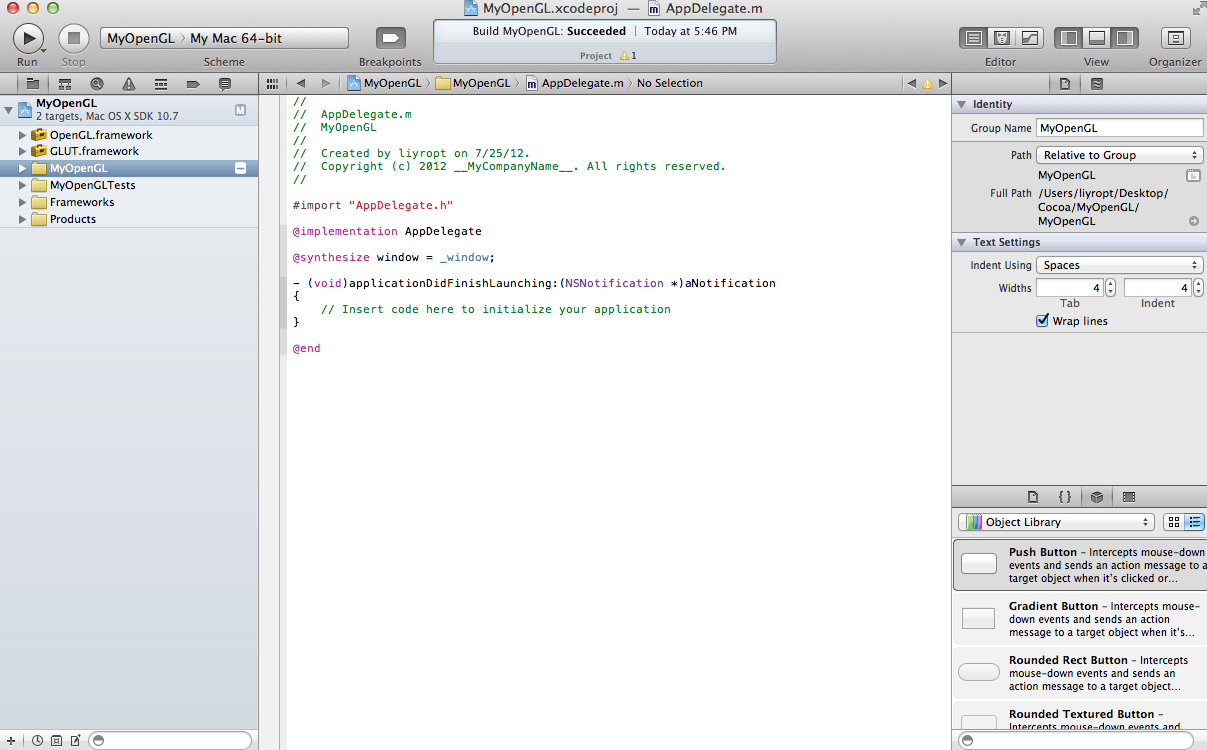Run the MyOpenGL project
The height and width of the screenshot is (750, 1207).
click(x=28, y=38)
